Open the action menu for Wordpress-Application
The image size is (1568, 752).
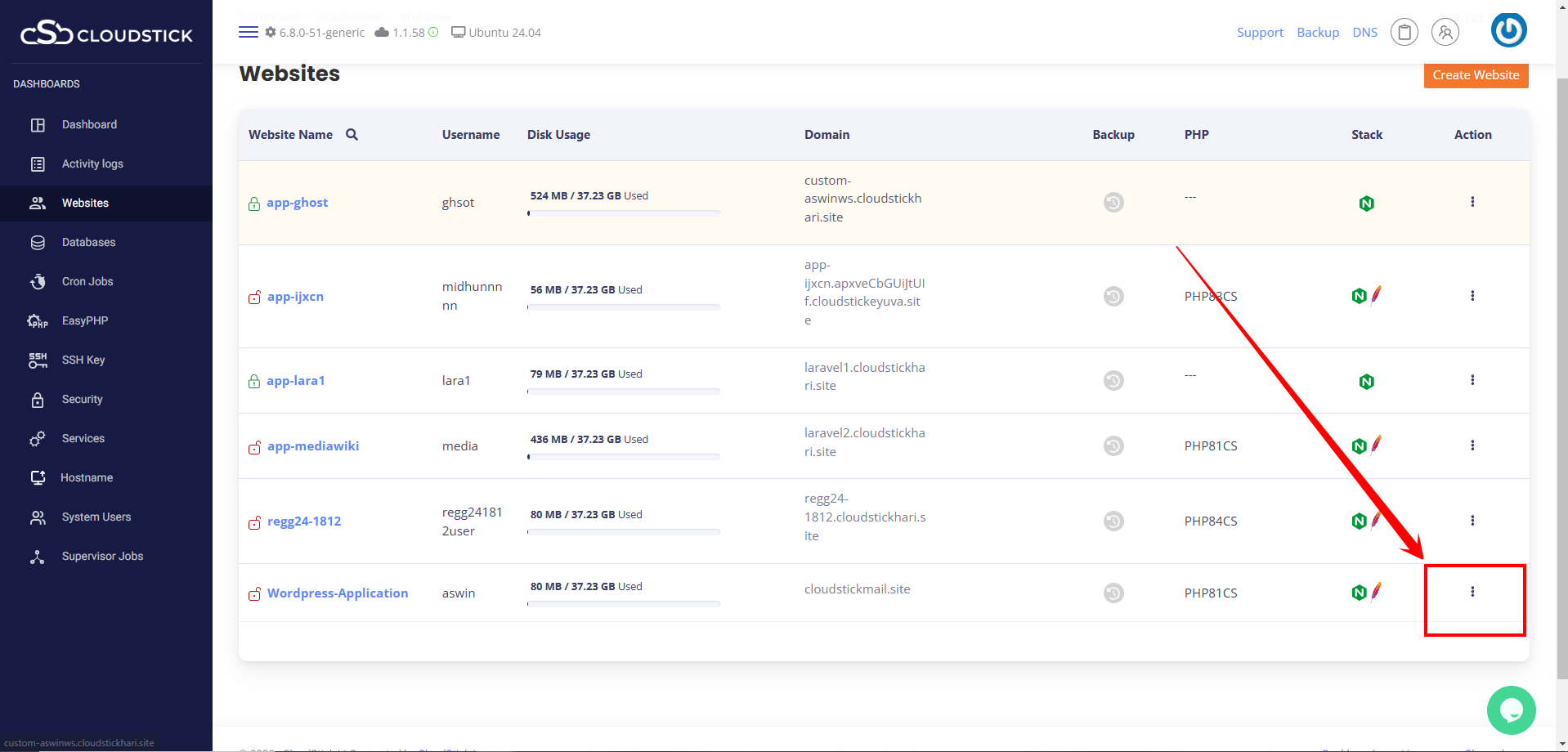tap(1472, 592)
